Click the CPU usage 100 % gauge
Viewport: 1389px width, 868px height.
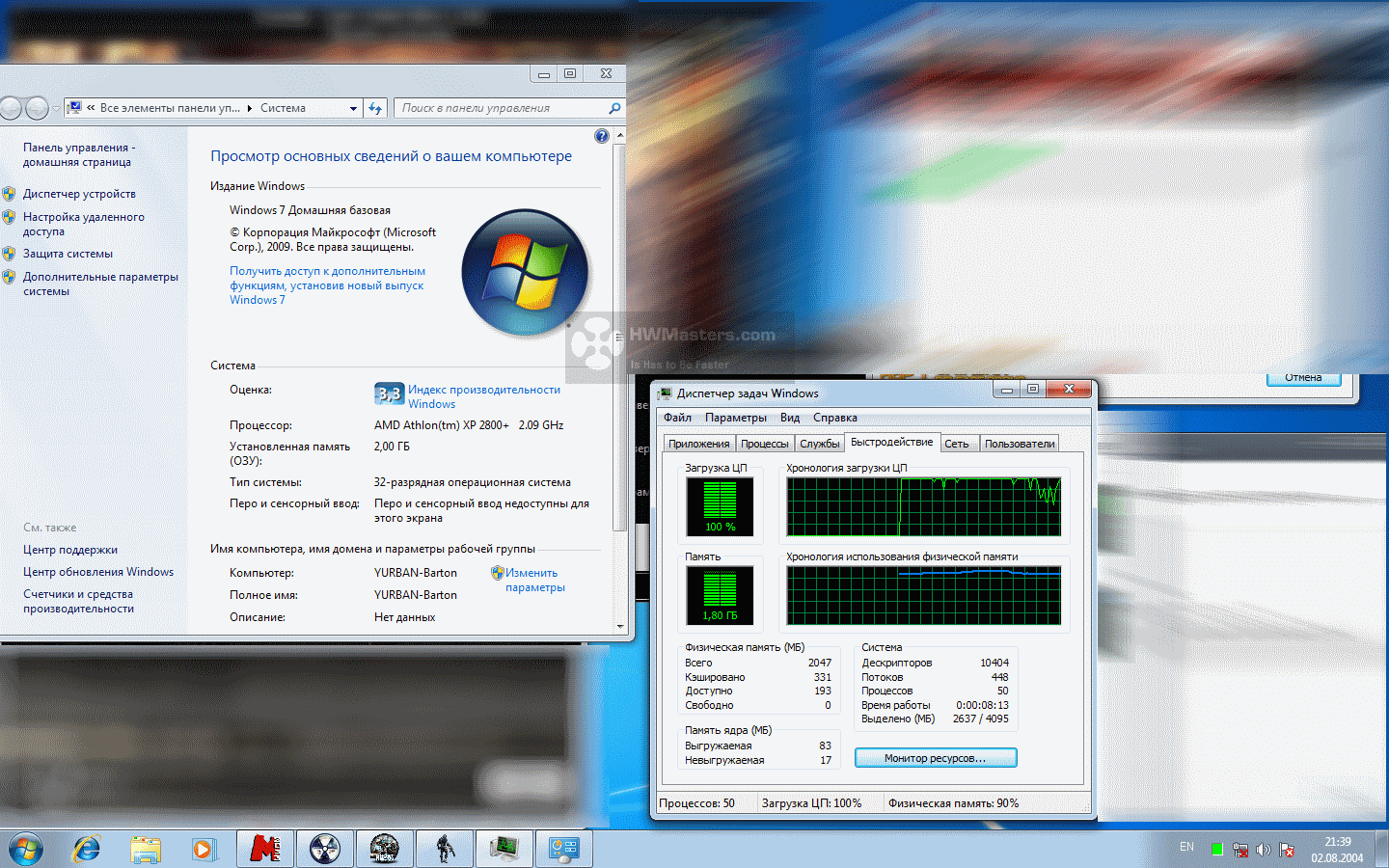(x=720, y=506)
